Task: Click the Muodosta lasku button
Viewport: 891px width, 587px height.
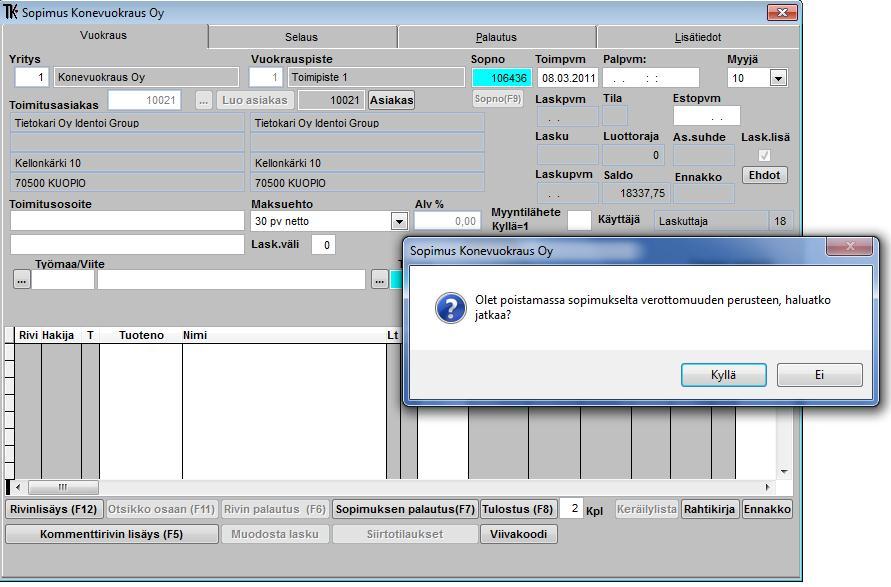Action: 275,534
